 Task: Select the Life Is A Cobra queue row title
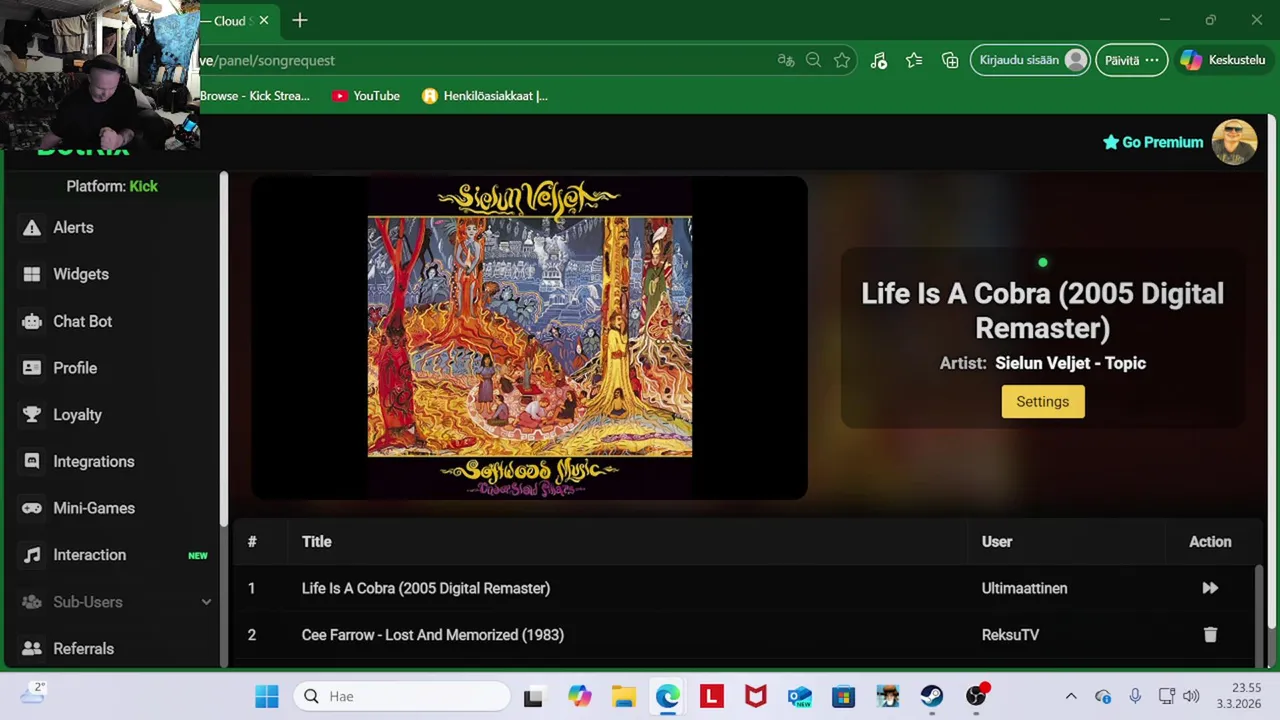426,588
